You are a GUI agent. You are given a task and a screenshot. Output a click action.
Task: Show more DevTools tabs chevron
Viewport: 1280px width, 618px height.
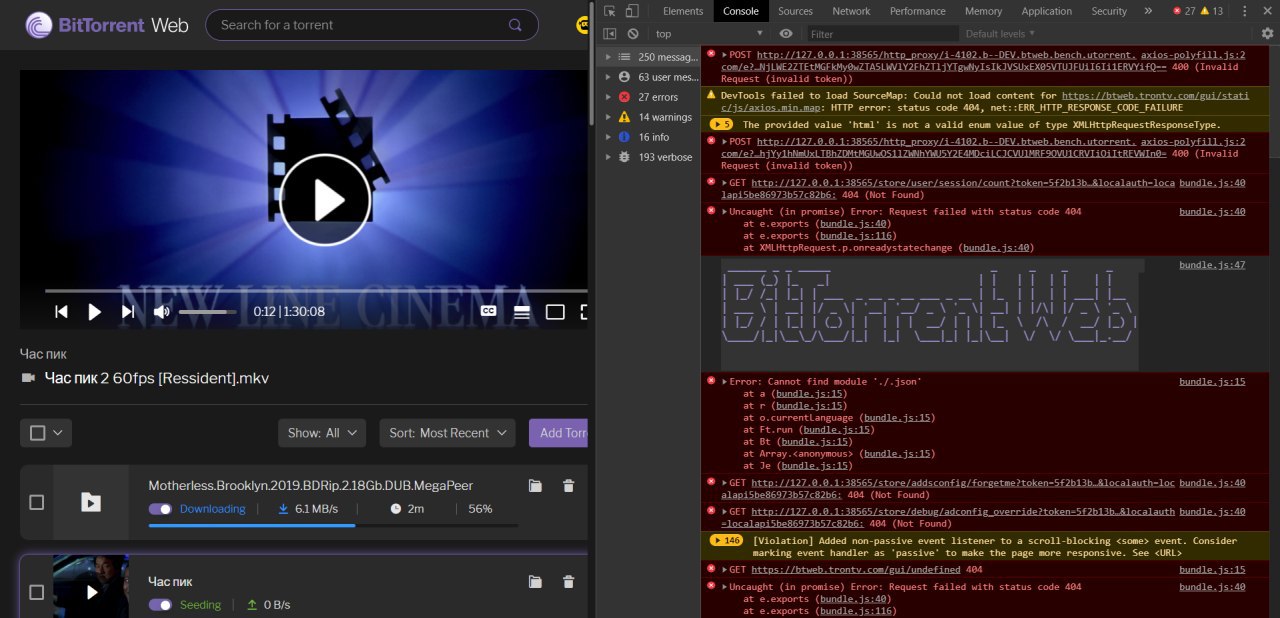[x=1147, y=11]
